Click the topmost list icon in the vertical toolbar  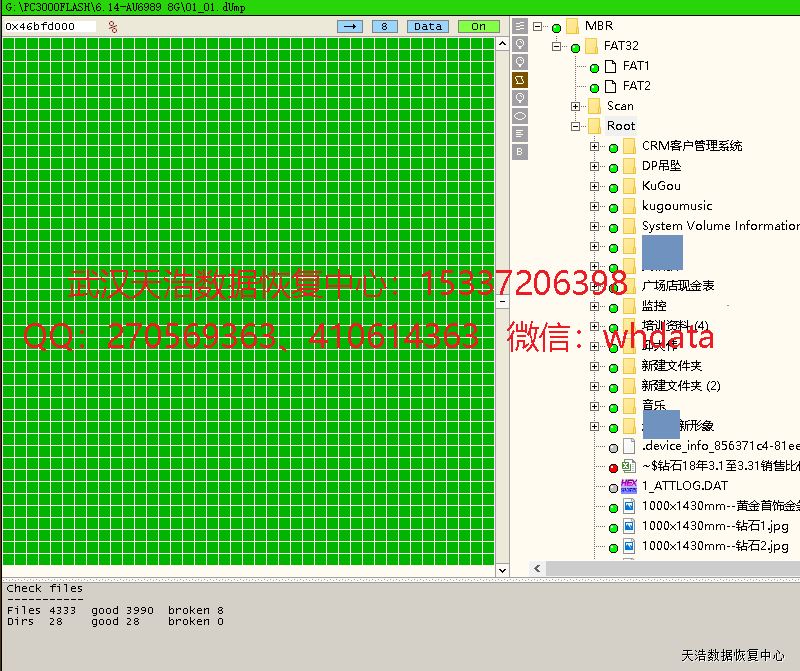pyautogui.click(x=520, y=26)
